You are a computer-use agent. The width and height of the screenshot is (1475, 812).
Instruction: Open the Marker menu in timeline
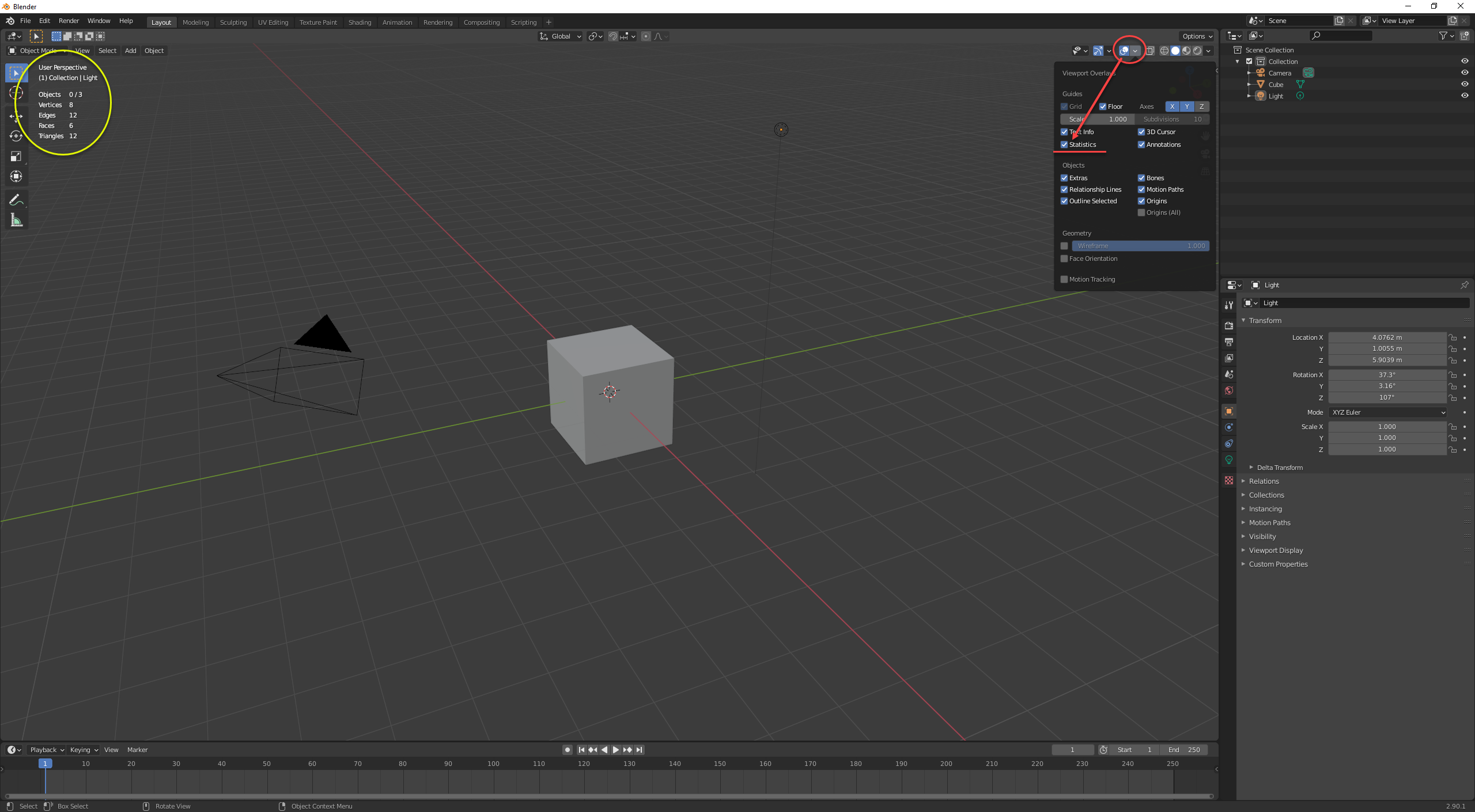pyautogui.click(x=137, y=750)
